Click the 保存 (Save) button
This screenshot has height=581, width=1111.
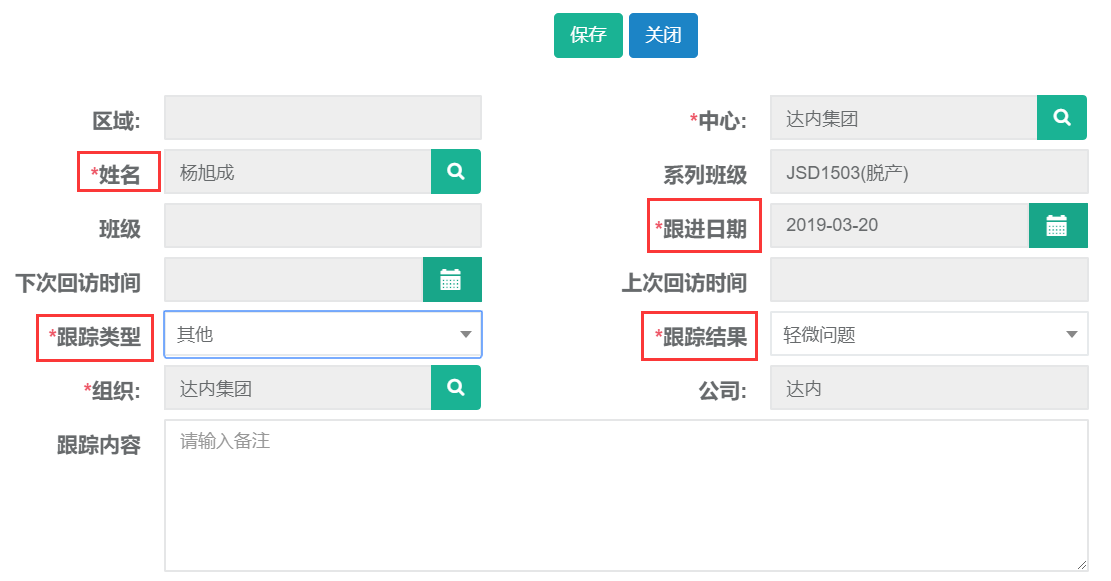tap(588, 35)
